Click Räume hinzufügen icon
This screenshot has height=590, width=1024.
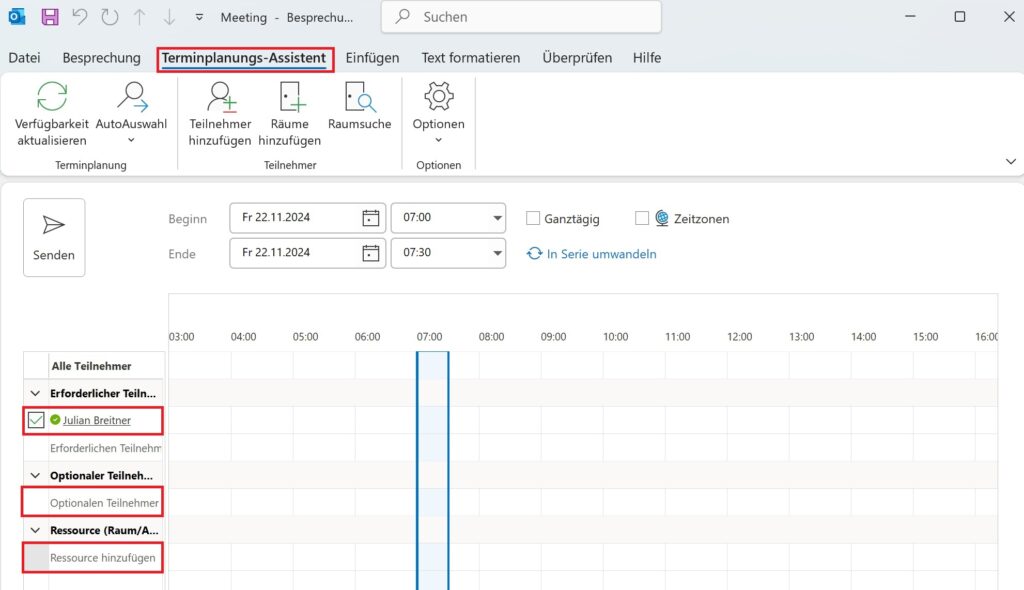tap(290, 97)
